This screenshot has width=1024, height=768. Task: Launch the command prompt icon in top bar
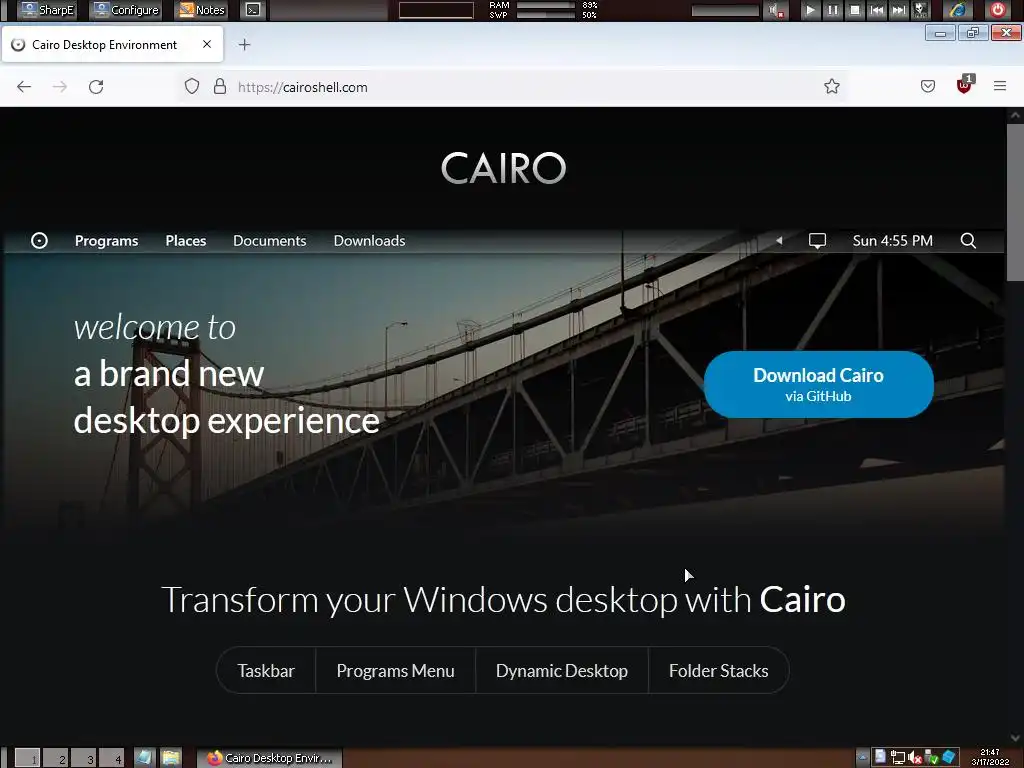(253, 10)
